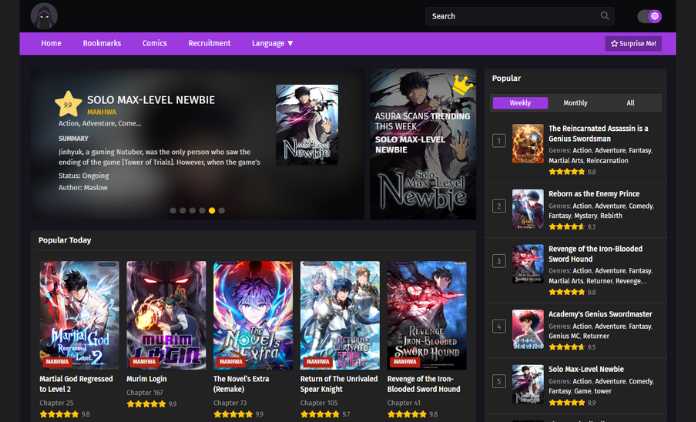696x422 pixels.
Task: Open the Recruitment menu item
Action: pos(209,43)
